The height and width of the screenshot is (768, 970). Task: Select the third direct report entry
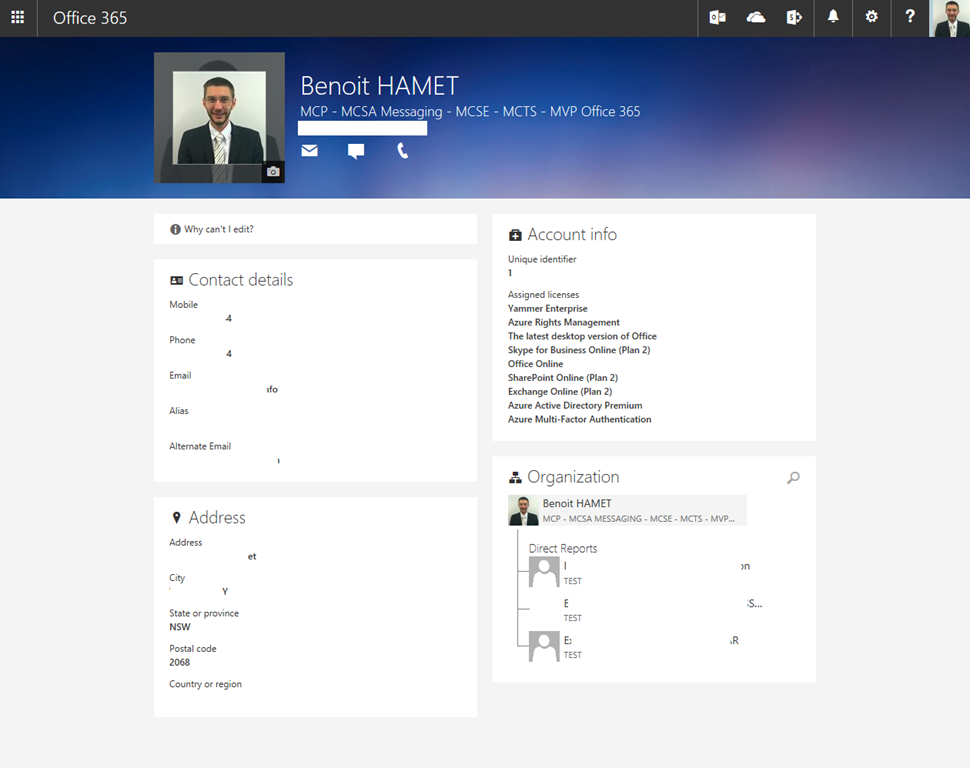(x=640, y=647)
